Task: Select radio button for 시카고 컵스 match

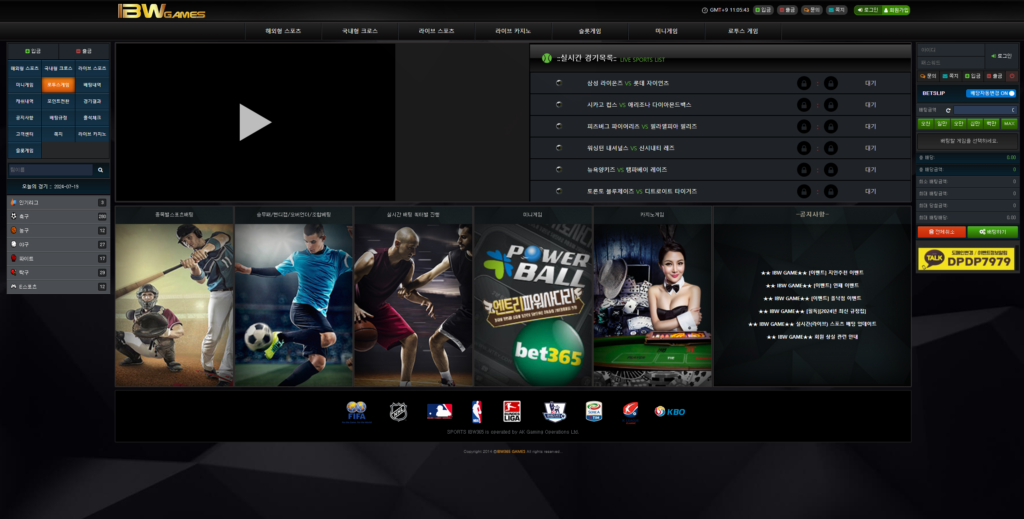Action: (559, 104)
